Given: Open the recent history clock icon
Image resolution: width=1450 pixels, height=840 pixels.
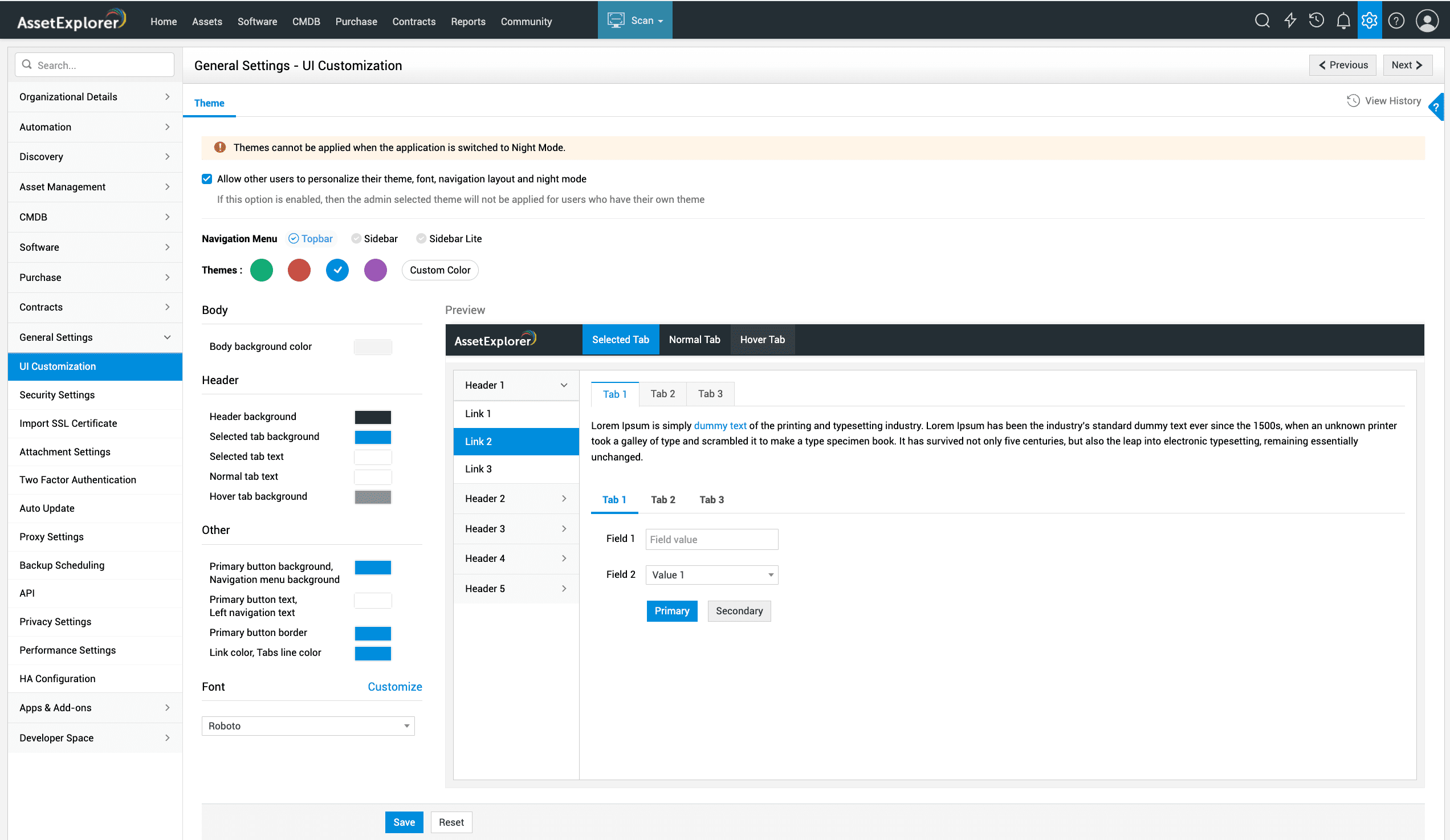Looking at the screenshot, I should [1316, 21].
